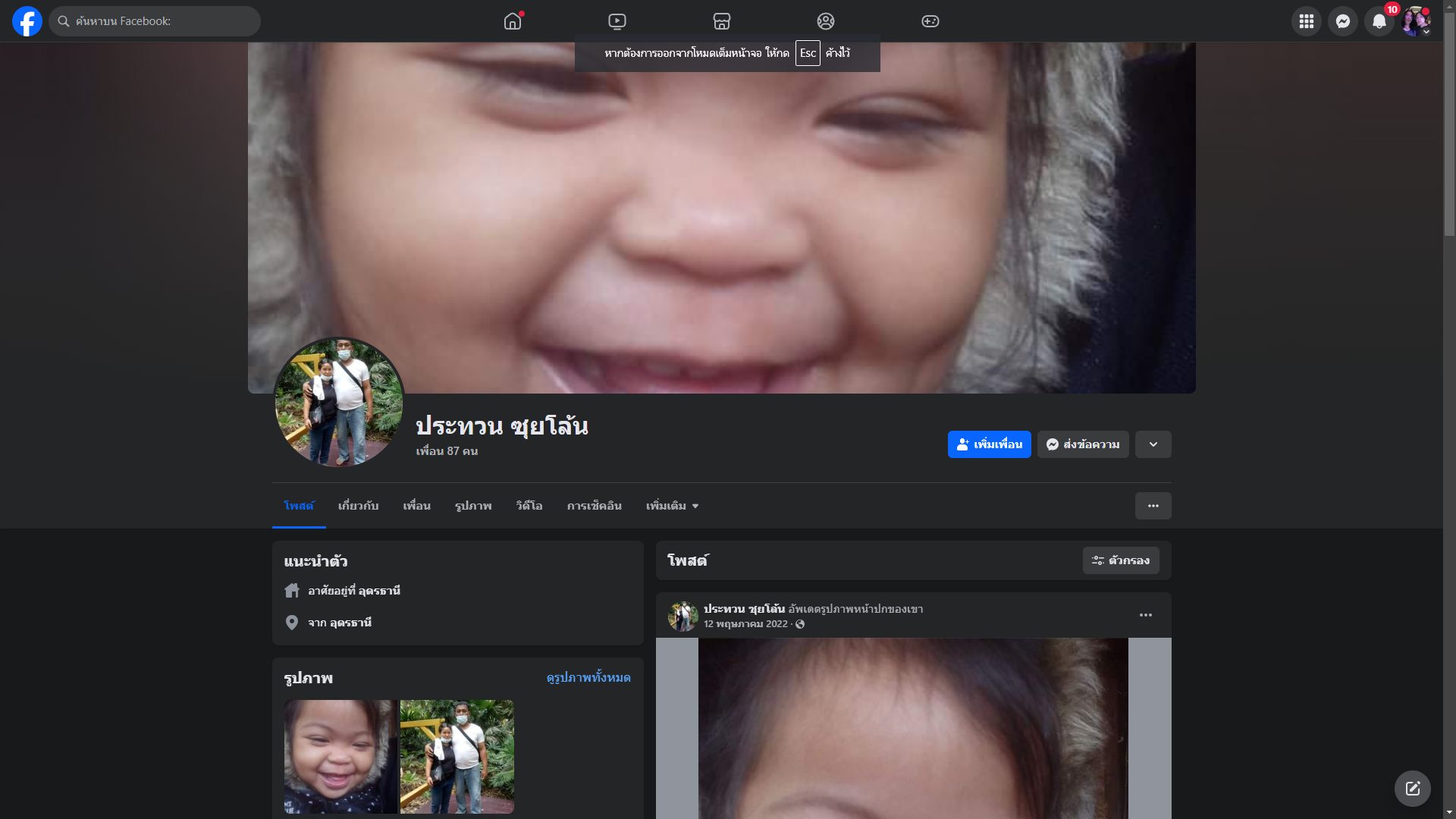Image resolution: width=1456 pixels, height=819 pixels.
Task: Open the notifications bell
Action: click(x=1379, y=21)
